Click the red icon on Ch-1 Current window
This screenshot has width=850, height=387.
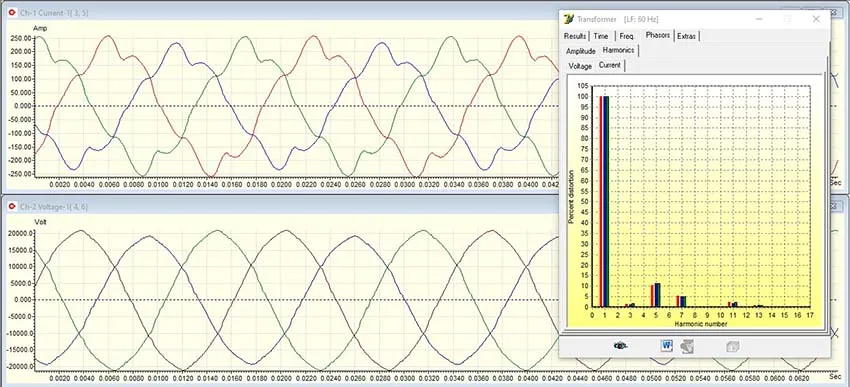pyautogui.click(x=12, y=13)
